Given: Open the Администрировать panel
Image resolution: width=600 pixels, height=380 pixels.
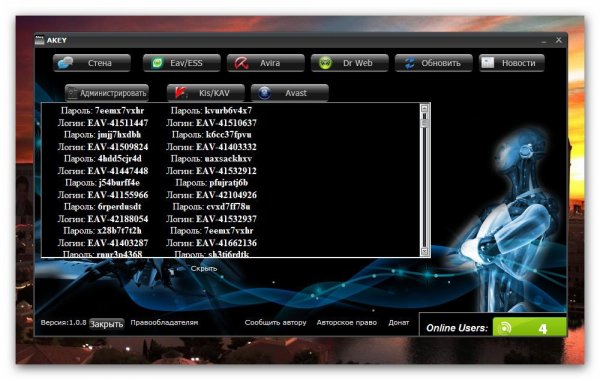Looking at the screenshot, I should point(107,93).
